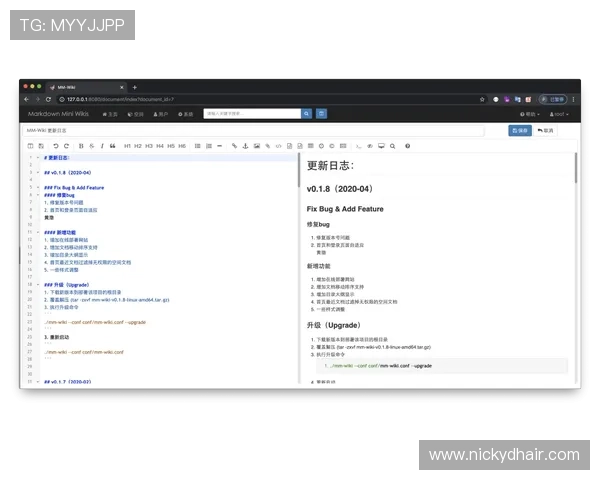This screenshot has height=480, width=600.
Task: Insert an unordered list
Action: (x=197, y=146)
